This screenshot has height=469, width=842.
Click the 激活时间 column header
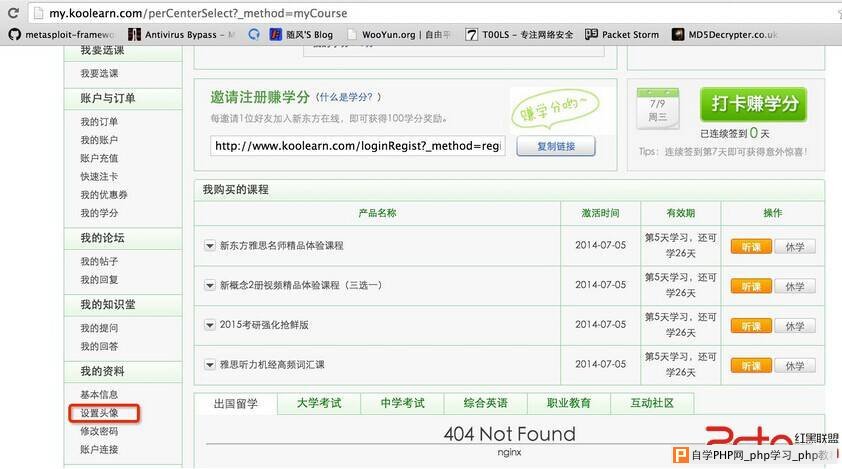600,213
